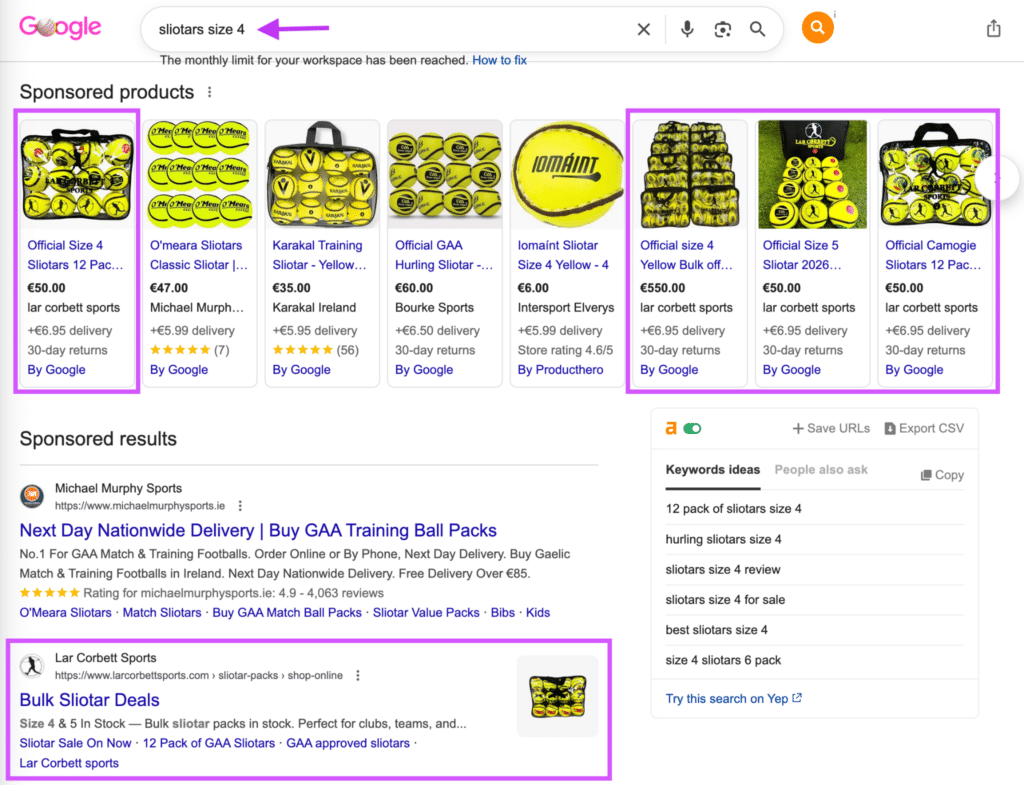Screen dimensions: 1024x785
Task: Click the Lar Corbett Sports favicon
Action: pos(32,665)
